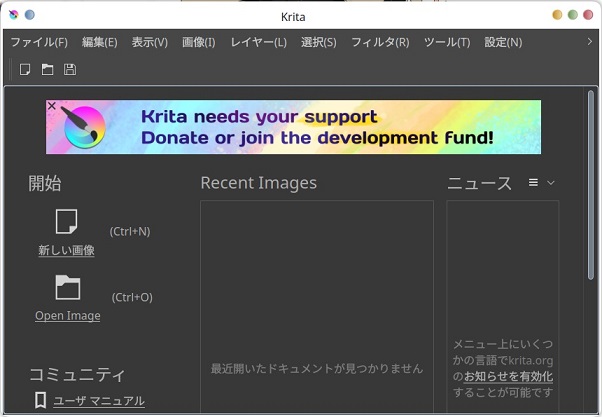602x417 pixels.
Task: Open the フィルタ(R) menu
Action: click(379, 42)
